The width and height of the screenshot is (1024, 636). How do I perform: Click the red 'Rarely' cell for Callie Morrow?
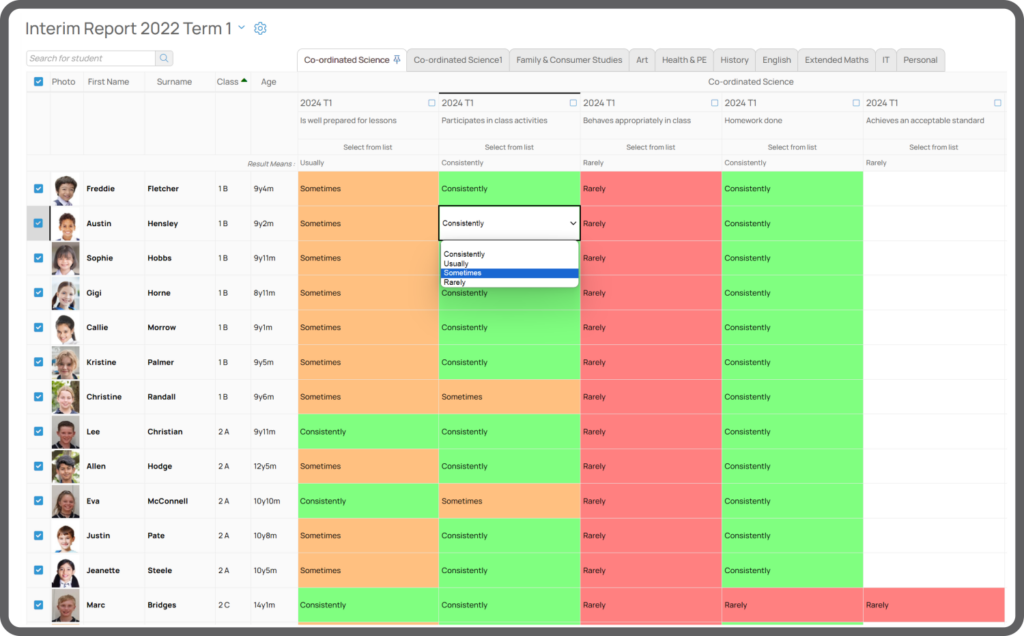pyautogui.click(x=651, y=328)
